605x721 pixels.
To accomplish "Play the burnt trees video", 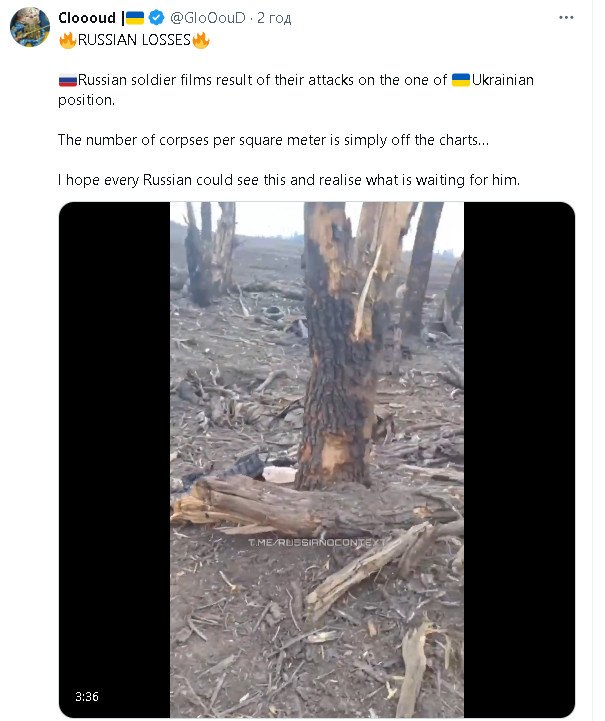I will click(x=317, y=459).
